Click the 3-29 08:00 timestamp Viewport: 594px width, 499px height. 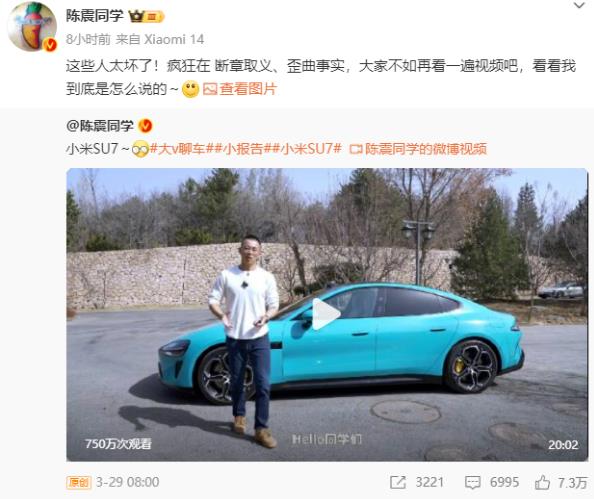click(x=127, y=482)
